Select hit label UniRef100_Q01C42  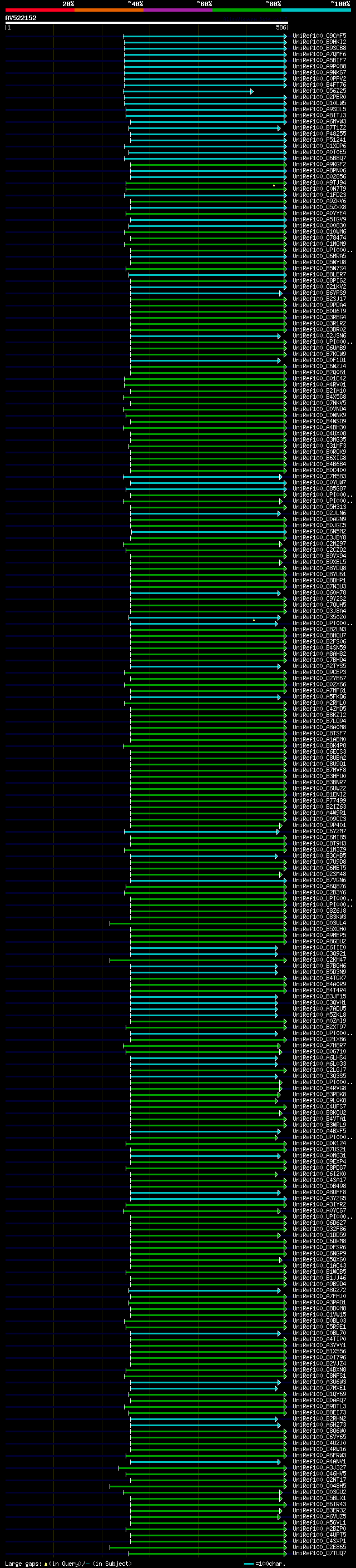[x=319, y=379]
